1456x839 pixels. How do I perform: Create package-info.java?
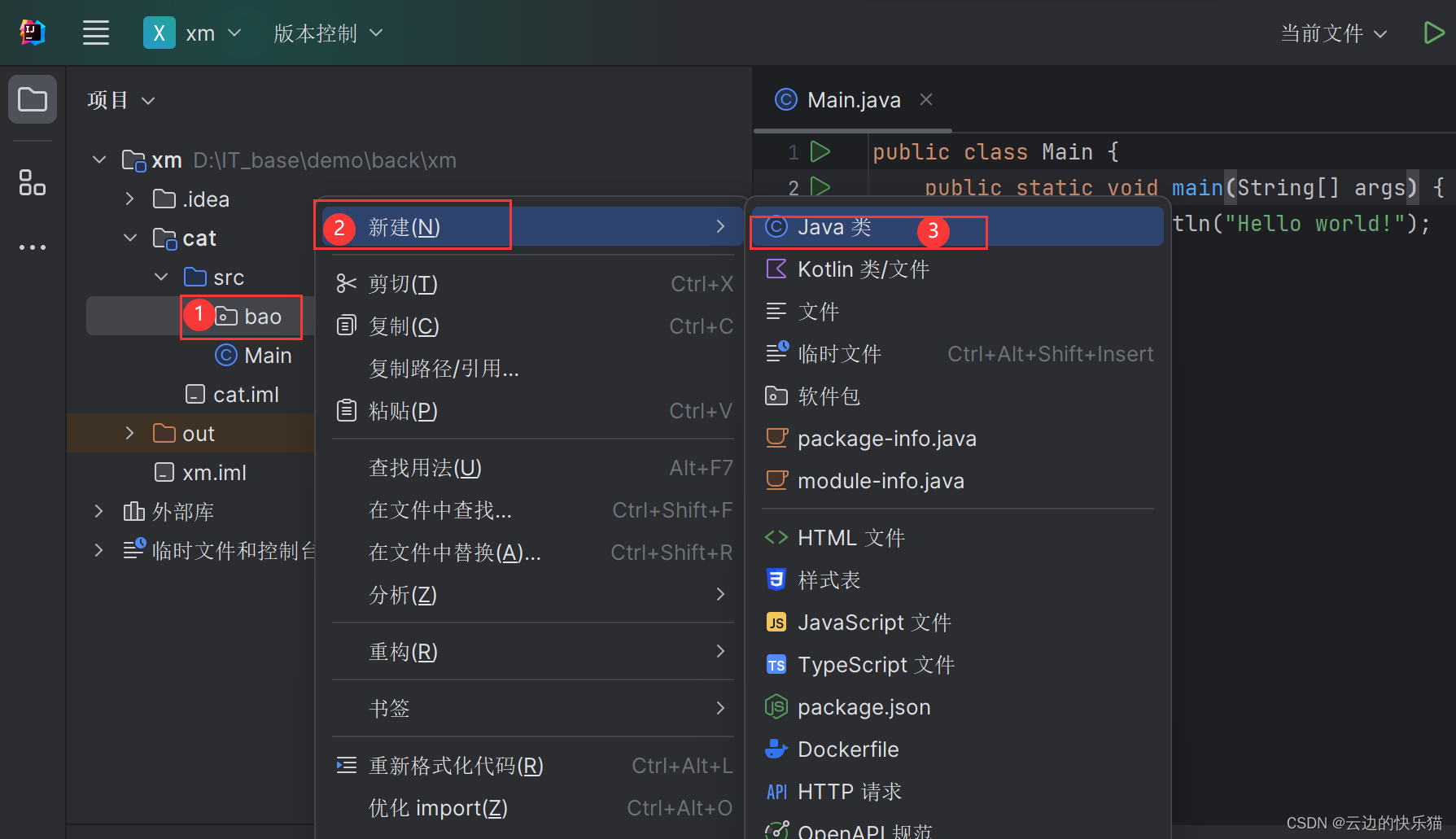pos(957,438)
